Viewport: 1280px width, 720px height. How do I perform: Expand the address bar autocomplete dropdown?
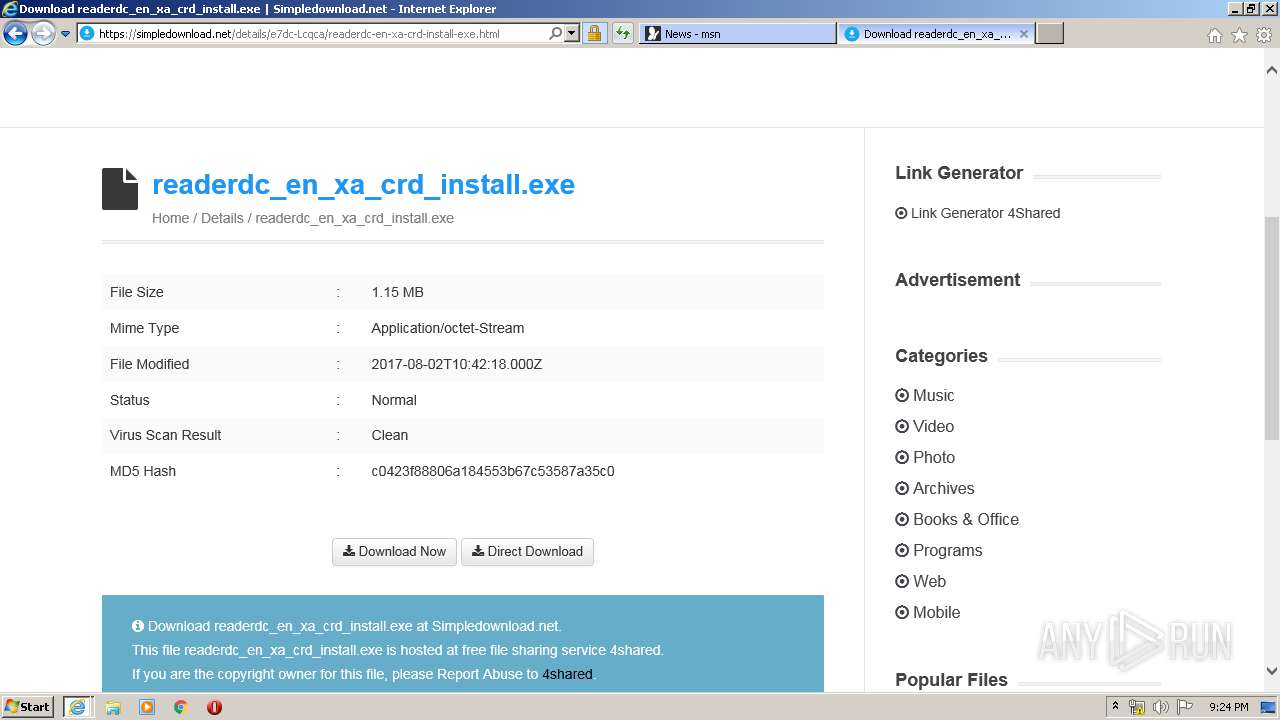coord(572,34)
